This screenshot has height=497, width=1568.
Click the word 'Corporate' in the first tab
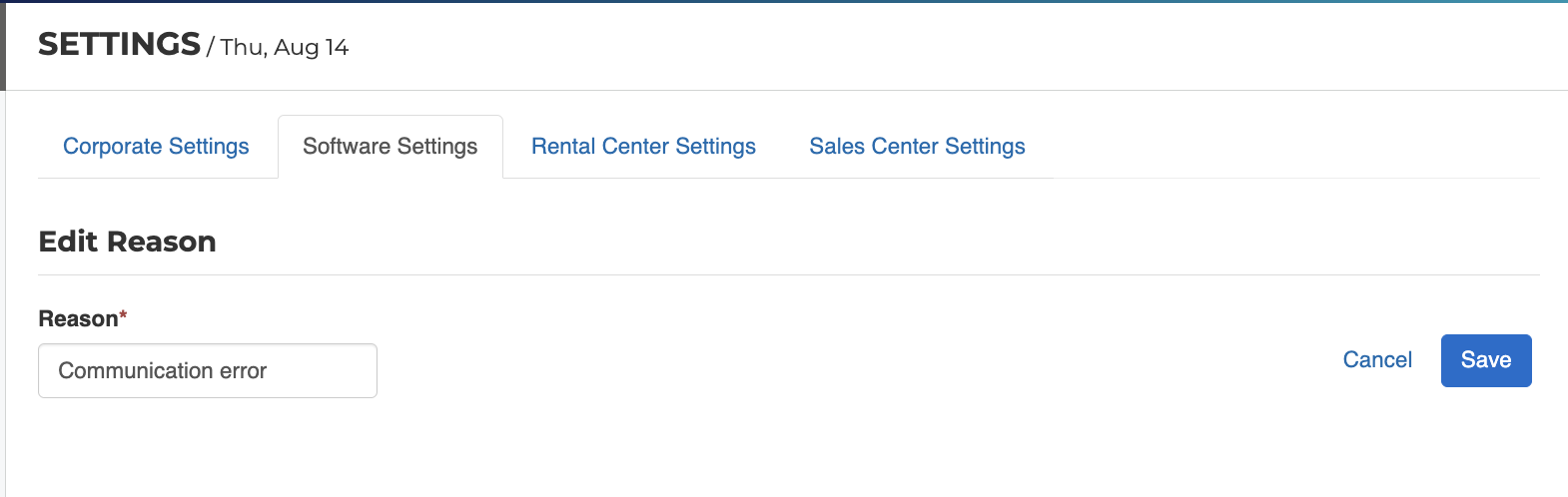113,147
